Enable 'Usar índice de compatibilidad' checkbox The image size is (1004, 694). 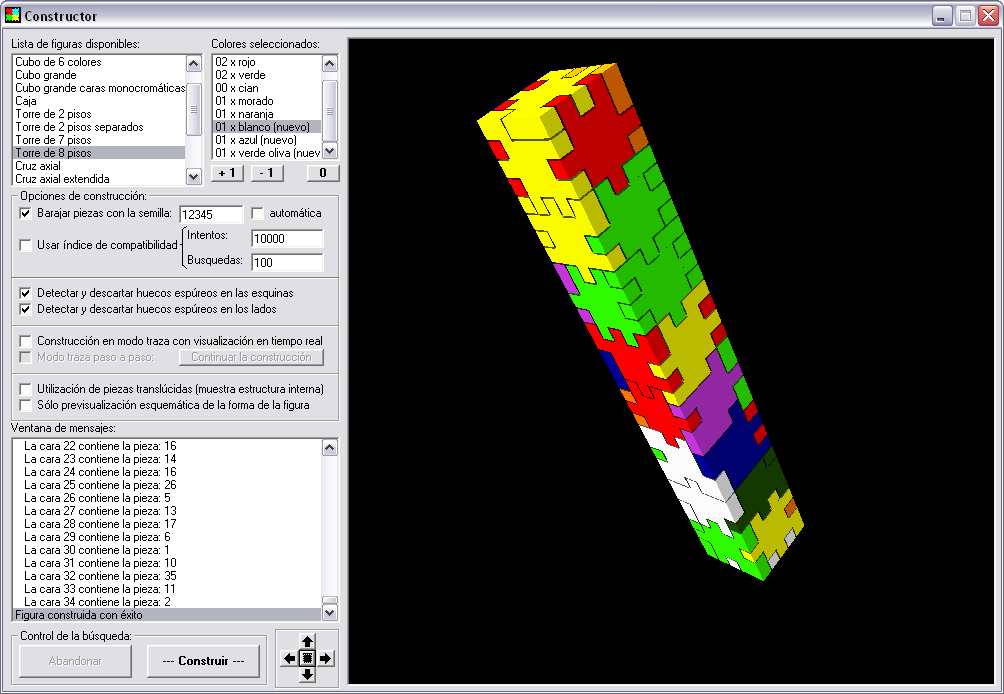pos(26,245)
